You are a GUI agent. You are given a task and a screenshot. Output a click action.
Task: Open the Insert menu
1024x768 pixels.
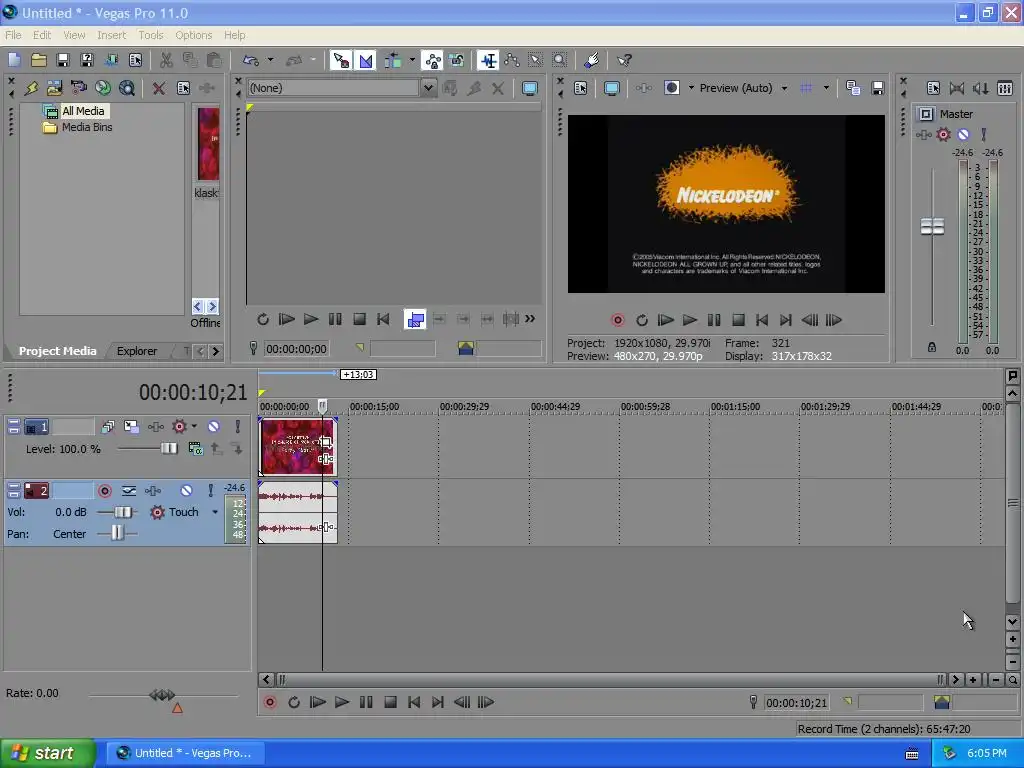pos(112,35)
